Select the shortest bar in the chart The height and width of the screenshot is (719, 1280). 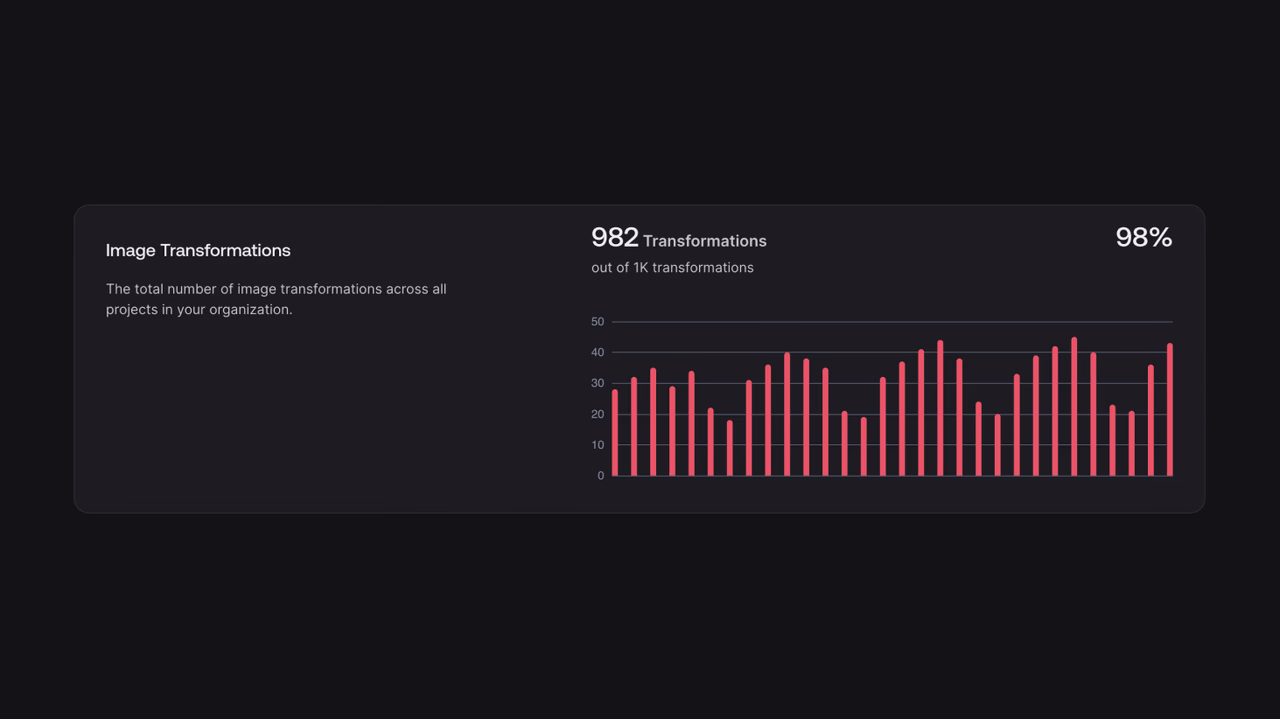[x=730, y=448]
